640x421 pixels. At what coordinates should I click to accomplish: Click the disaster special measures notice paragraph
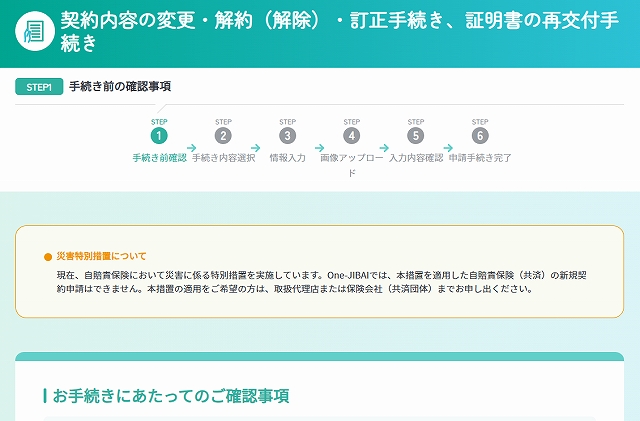pyautogui.click(x=320, y=281)
